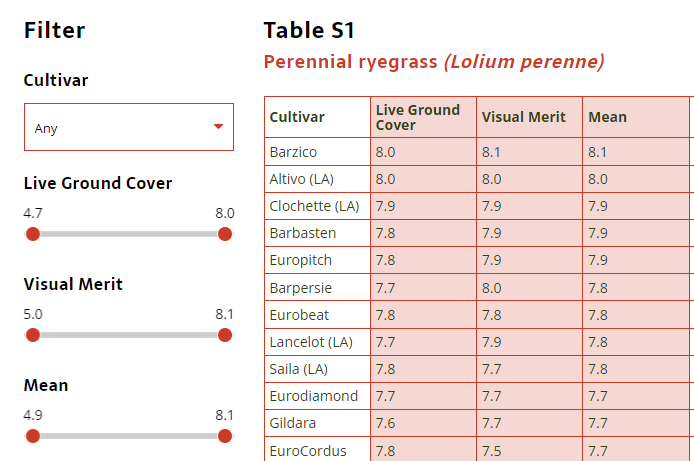Click the Cultivar column header
Screen dimensions: 694x461
pyautogui.click(x=317, y=117)
